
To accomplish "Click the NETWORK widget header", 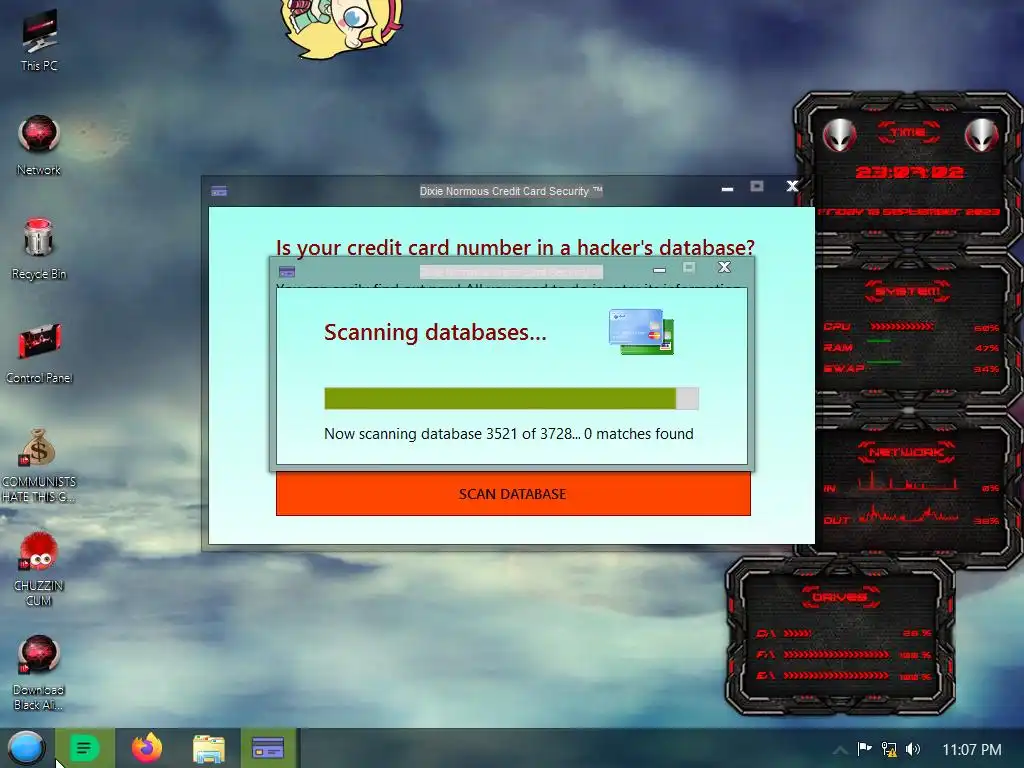I will (906, 452).
